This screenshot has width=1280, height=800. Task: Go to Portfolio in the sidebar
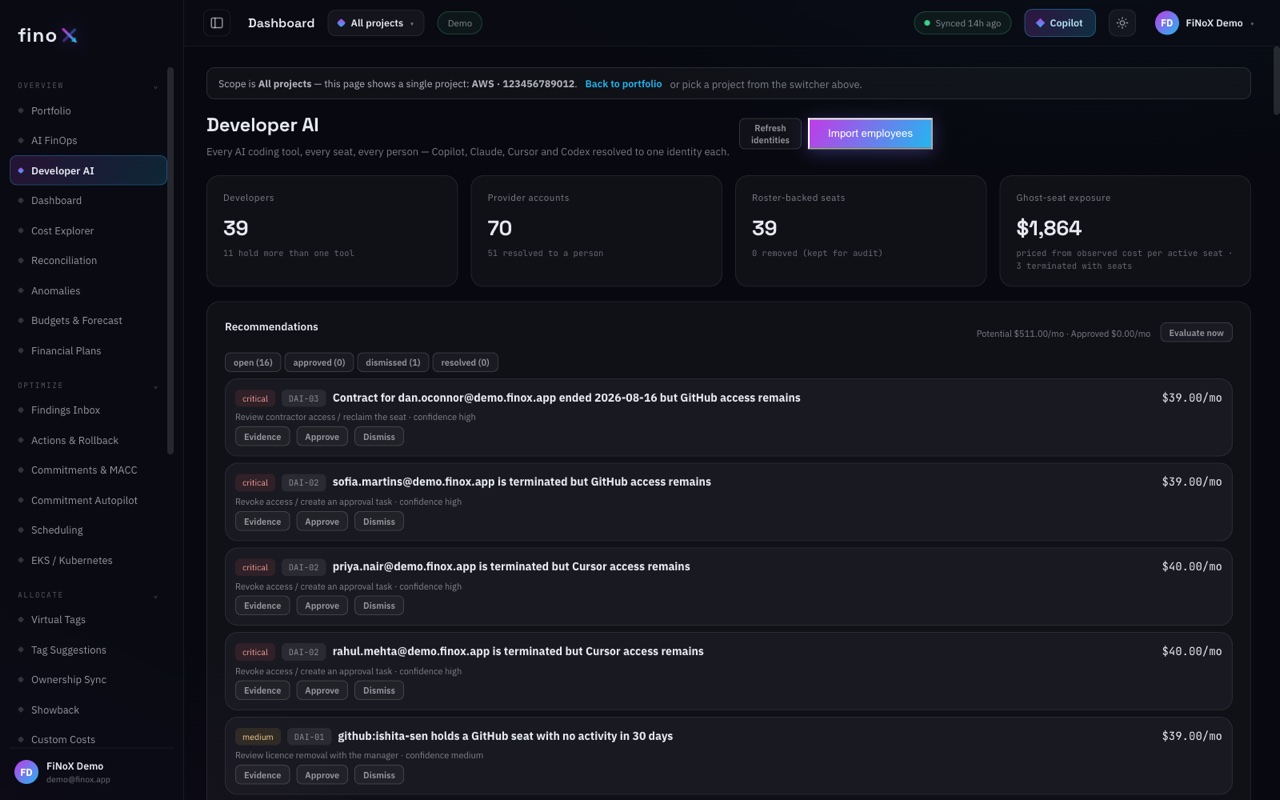click(88, 111)
